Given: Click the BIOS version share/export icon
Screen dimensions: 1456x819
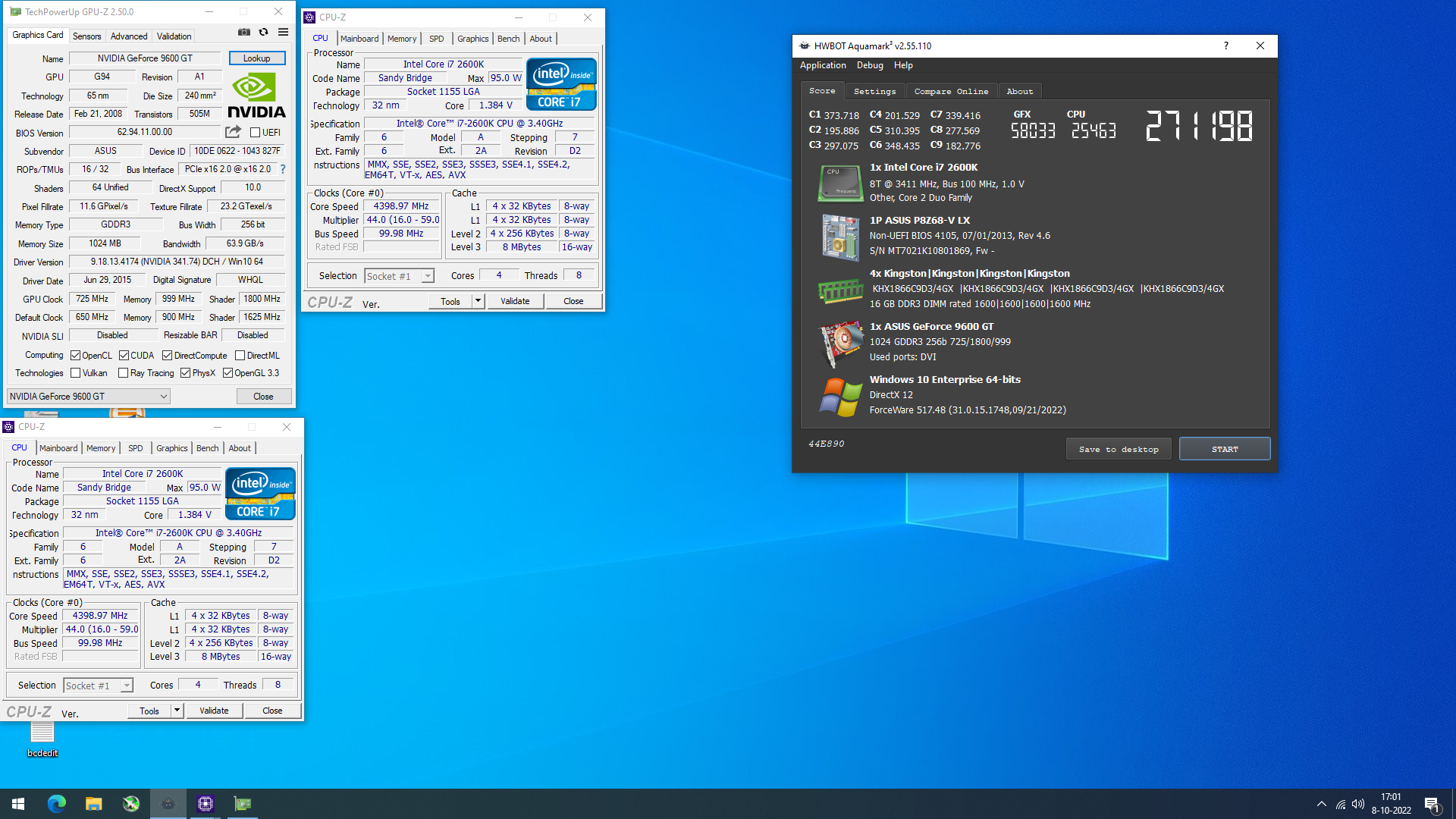Looking at the screenshot, I should pyautogui.click(x=233, y=132).
